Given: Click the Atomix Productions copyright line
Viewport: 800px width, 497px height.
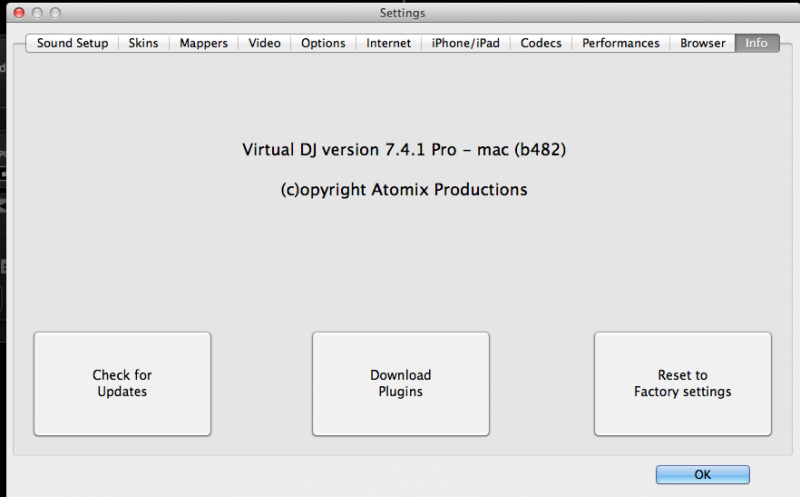Looking at the screenshot, I should coord(404,189).
